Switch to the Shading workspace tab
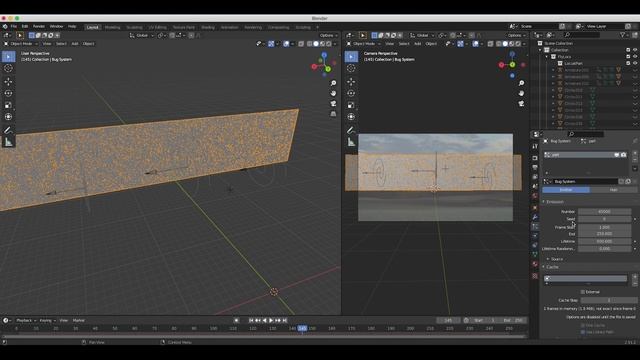This screenshot has width=640, height=360. [x=208, y=27]
